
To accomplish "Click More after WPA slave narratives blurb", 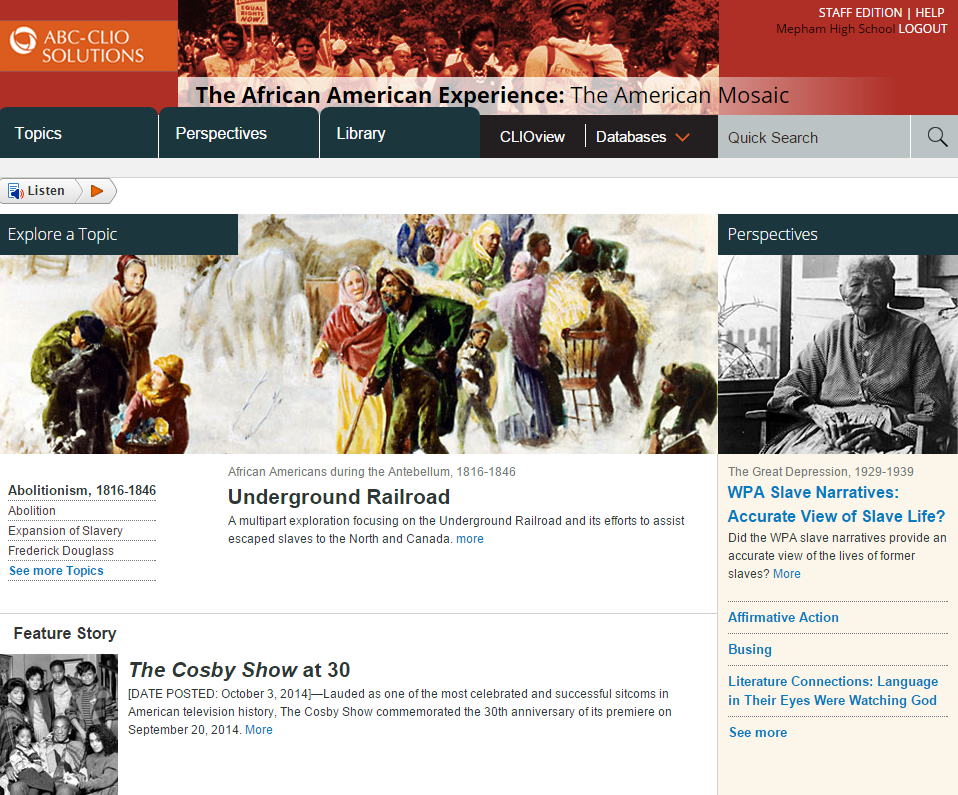I will [x=786, y=574].
